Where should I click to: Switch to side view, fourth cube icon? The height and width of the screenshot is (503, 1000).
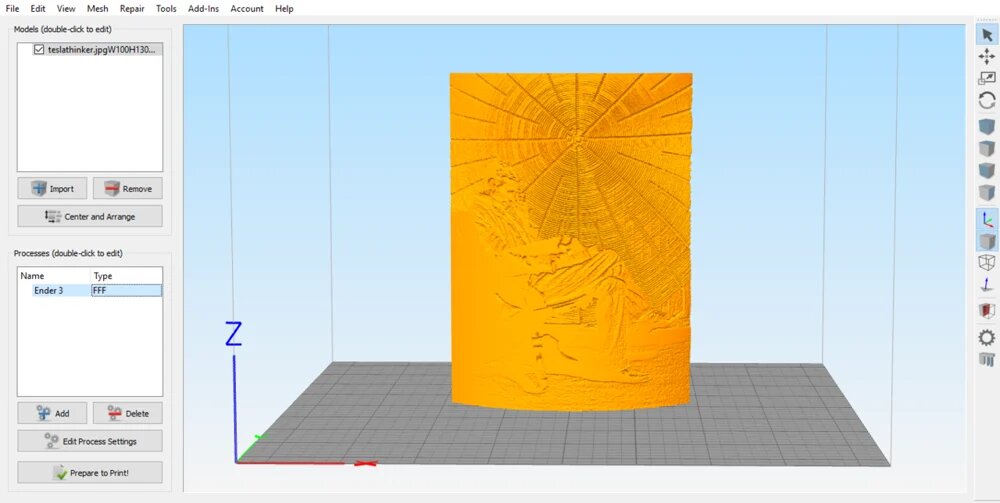pyautogui.click(x=987, y=192)
